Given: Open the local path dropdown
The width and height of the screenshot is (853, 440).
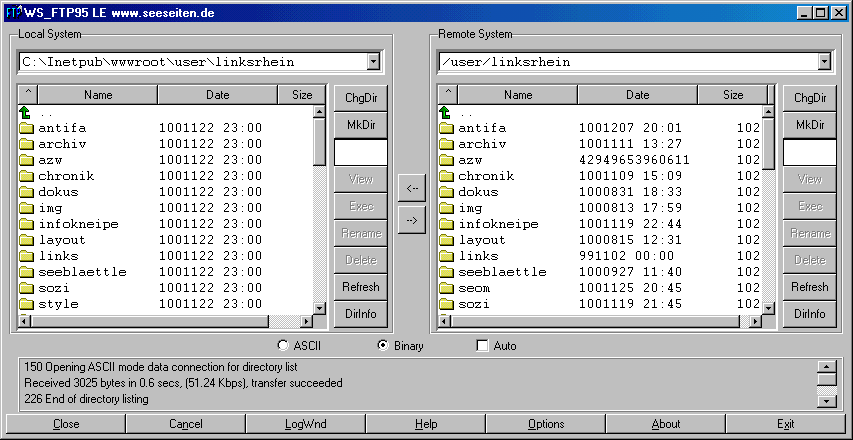Looking at the screenshot, I should (x=373, y=62).
